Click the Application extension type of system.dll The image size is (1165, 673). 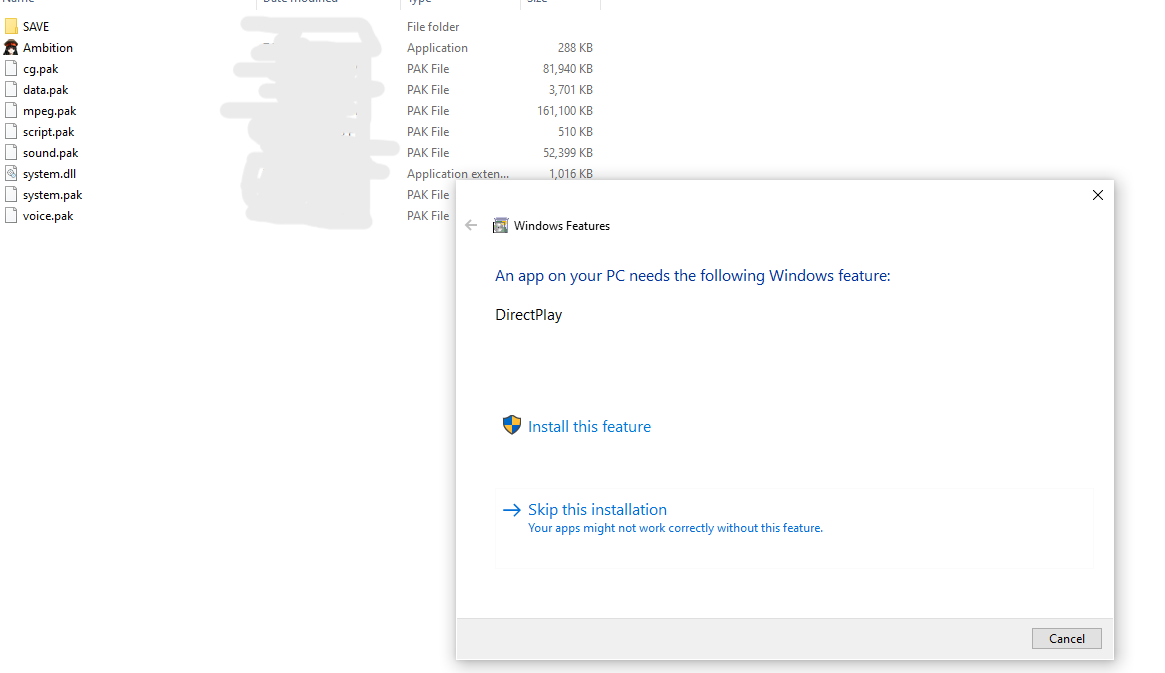[x=458, y=174]
